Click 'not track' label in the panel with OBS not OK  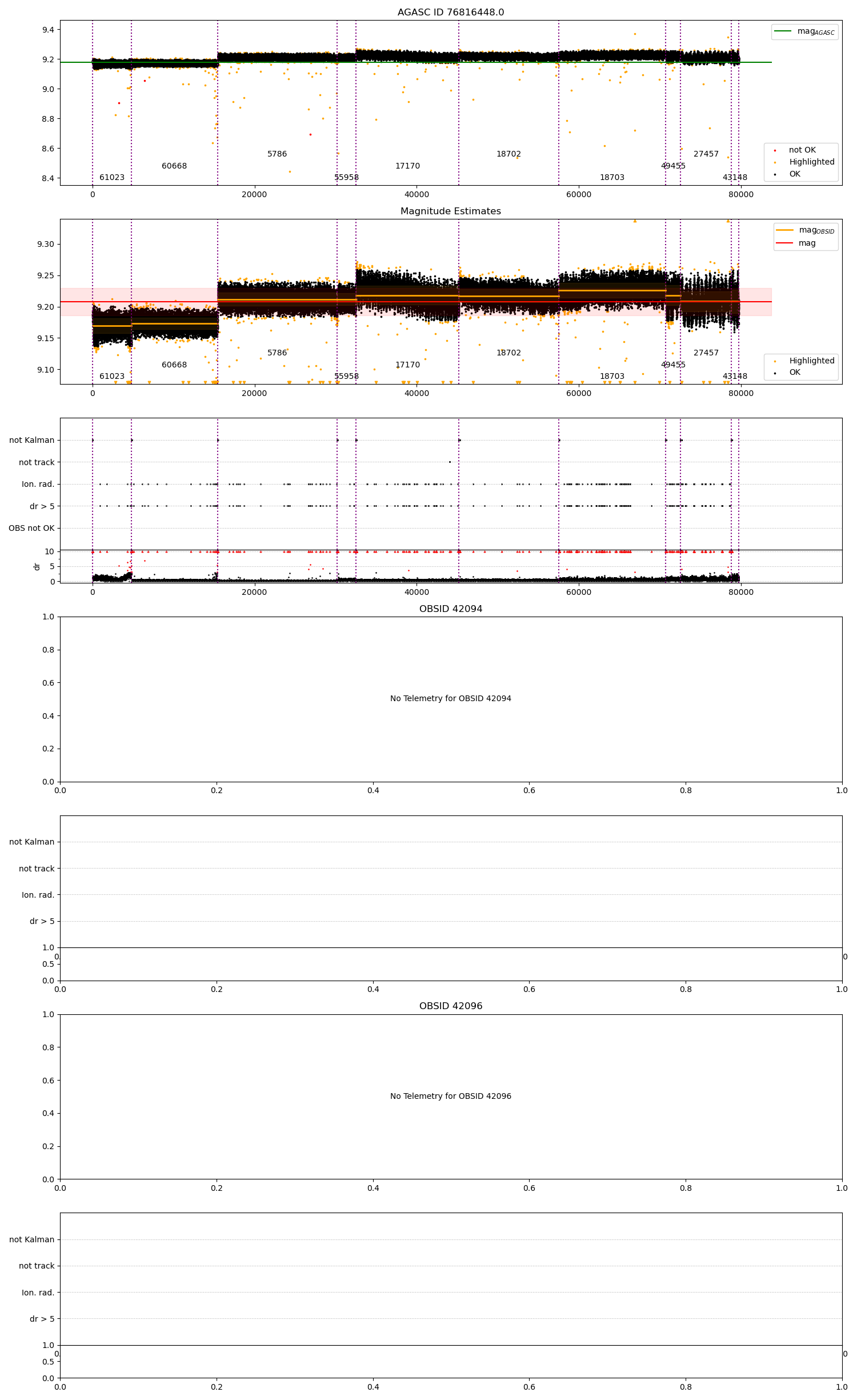37,463
